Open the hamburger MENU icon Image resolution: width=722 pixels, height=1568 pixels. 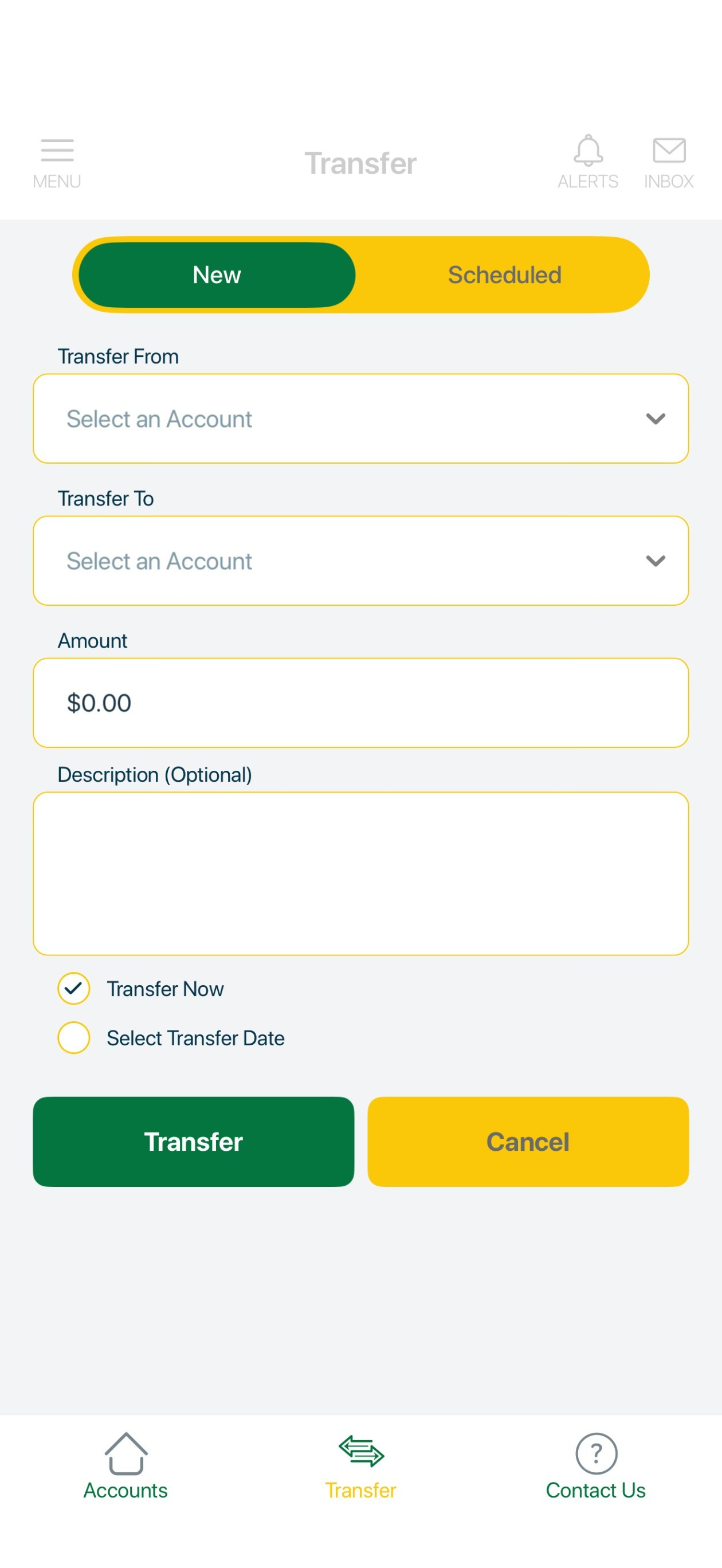coord(57,150)
